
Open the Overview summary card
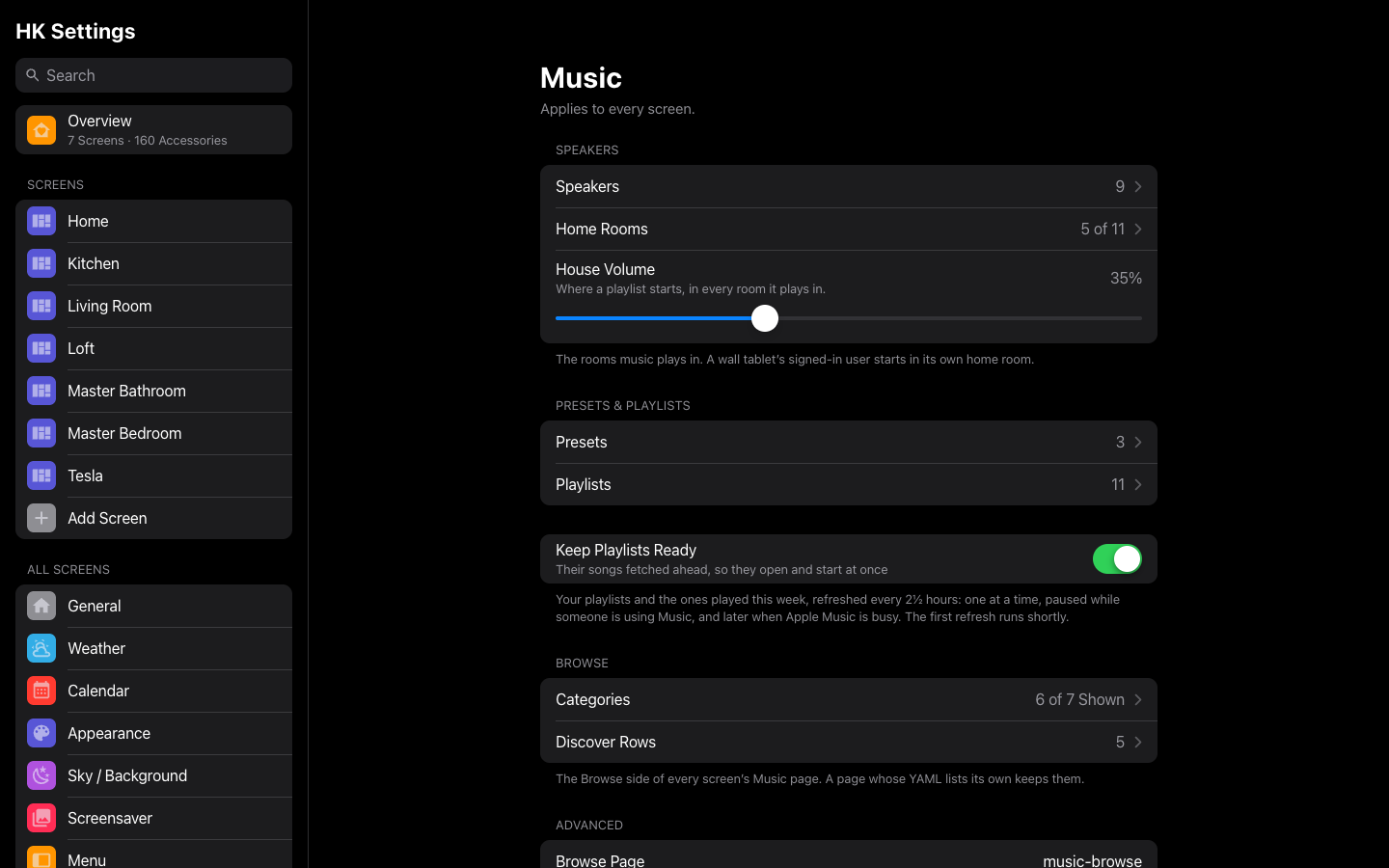point(153,130)
